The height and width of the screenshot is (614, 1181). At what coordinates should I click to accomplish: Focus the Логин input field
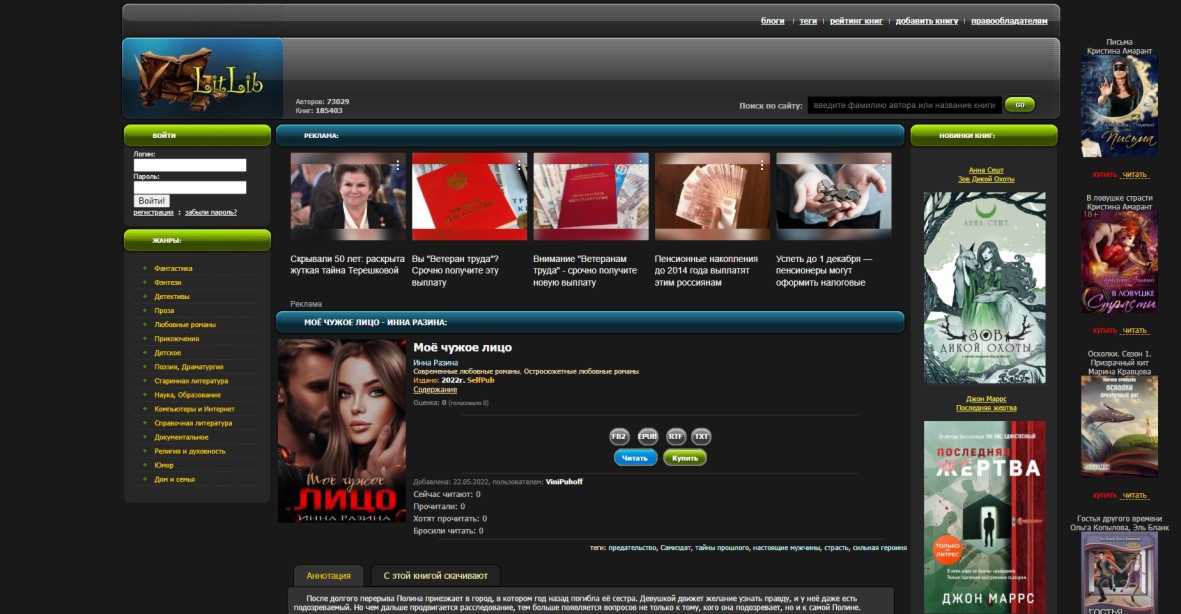[190, 165]
